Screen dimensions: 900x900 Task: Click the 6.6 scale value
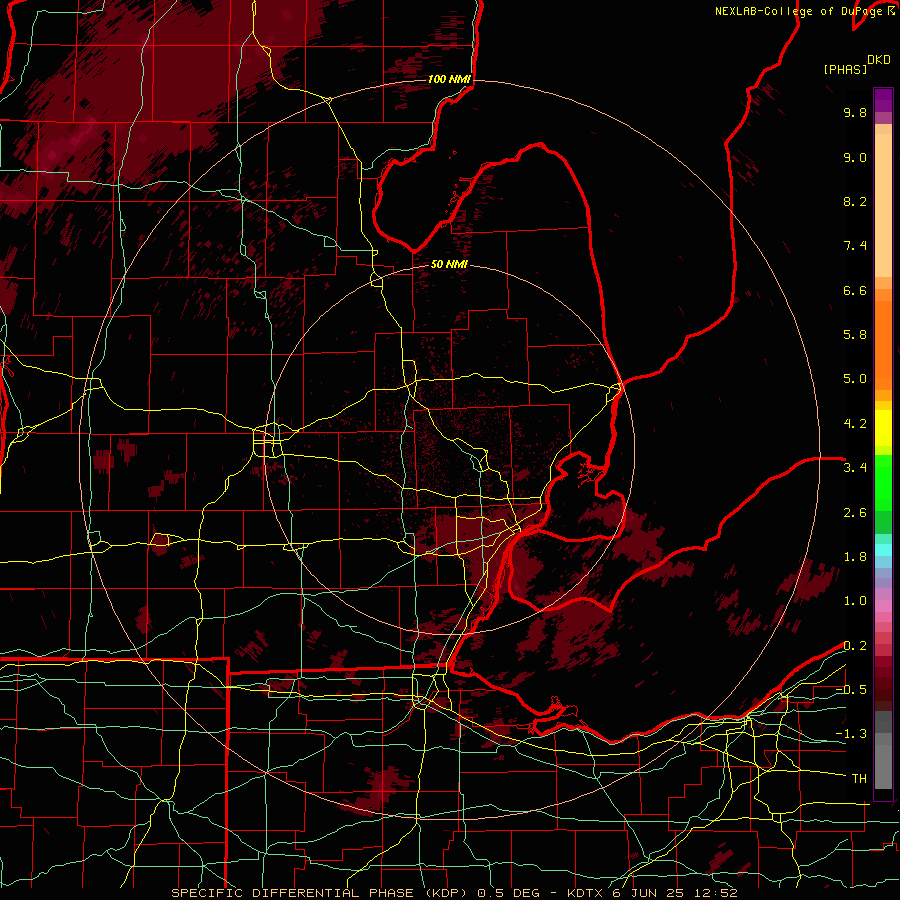tap(855, 290)
